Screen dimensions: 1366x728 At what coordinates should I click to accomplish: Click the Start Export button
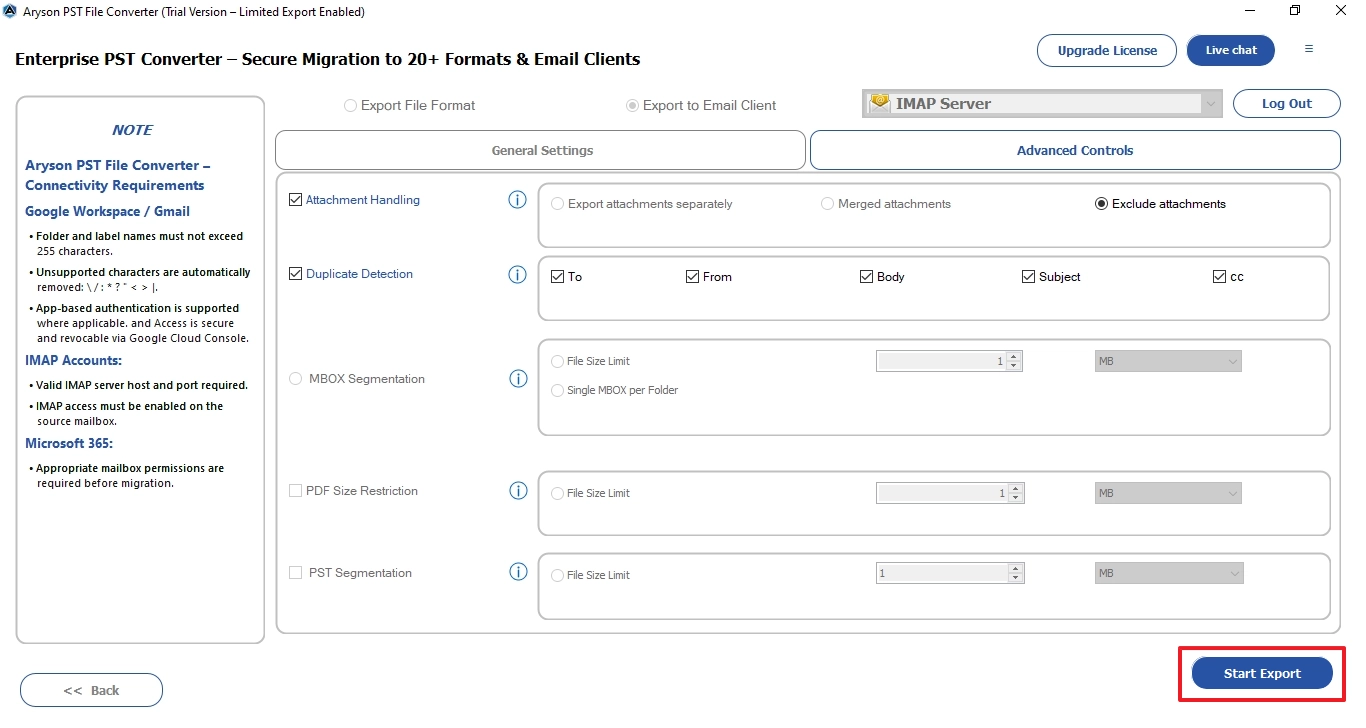(x=1262, y=674)
